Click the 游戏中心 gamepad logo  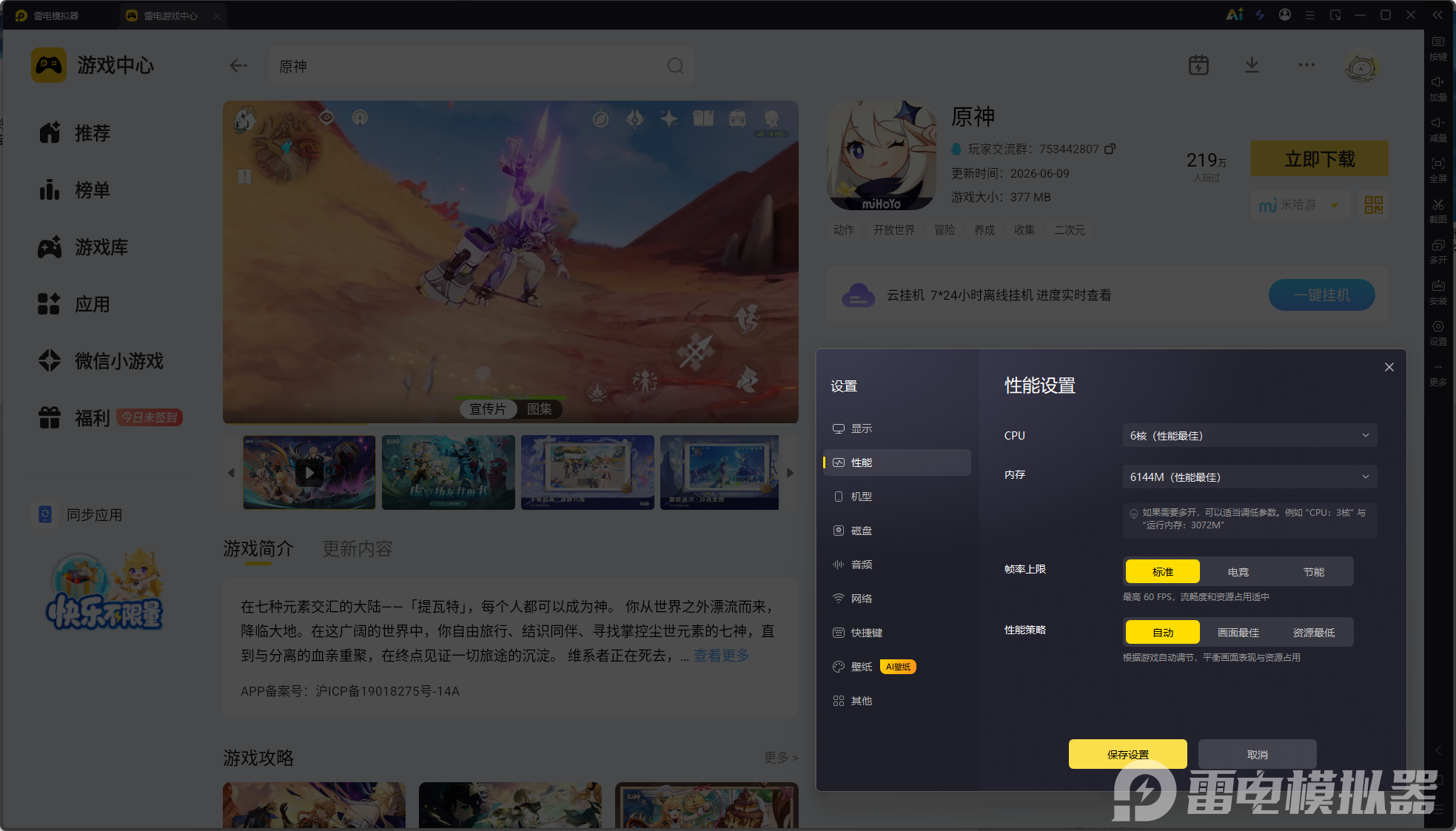point(49,65)
